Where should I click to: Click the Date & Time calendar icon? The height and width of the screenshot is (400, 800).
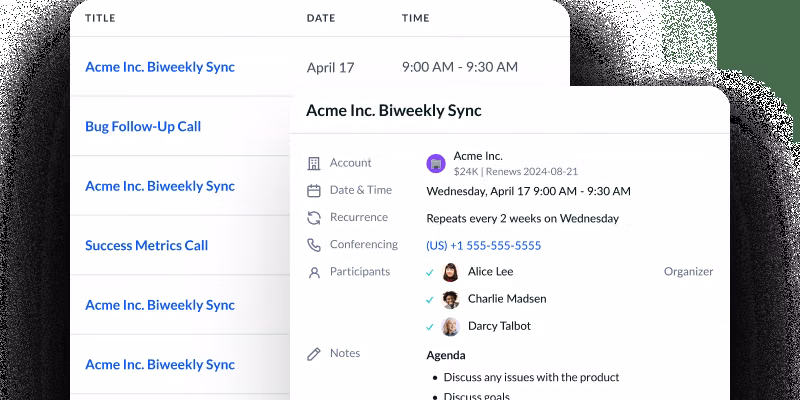(x=314, y=190)
